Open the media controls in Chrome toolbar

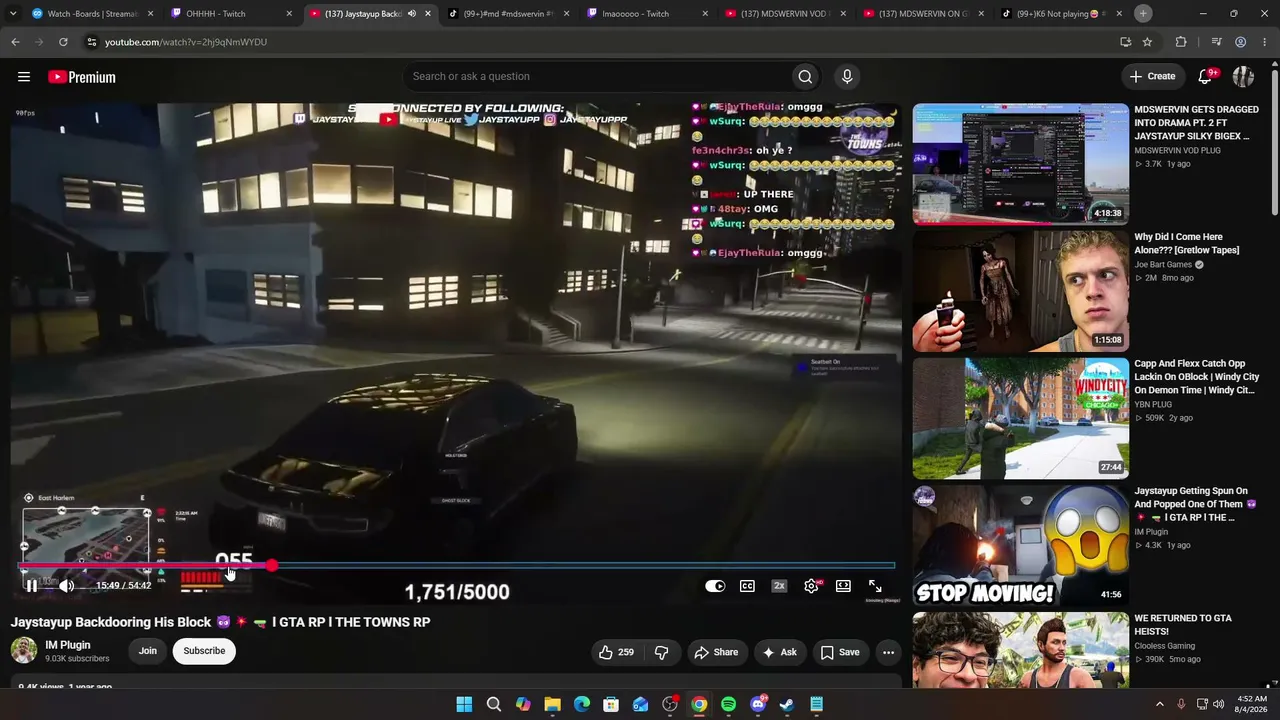(x=1216, y=42)
